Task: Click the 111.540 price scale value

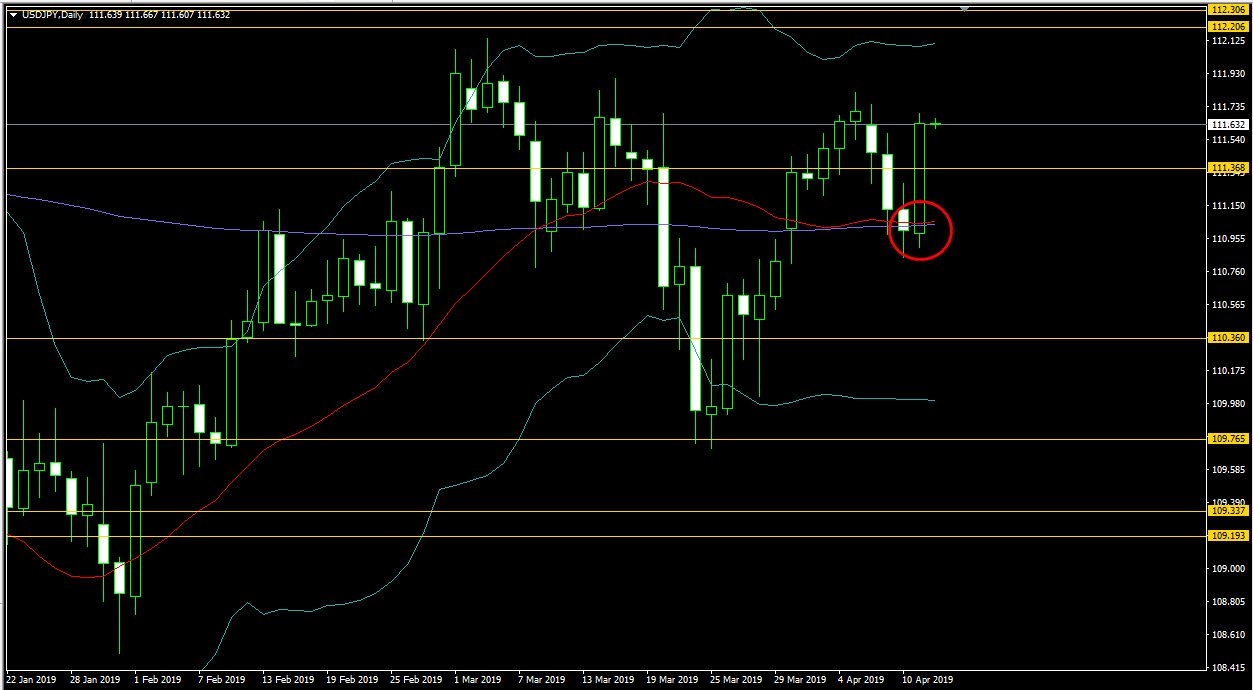Action: pos(1227,140)
